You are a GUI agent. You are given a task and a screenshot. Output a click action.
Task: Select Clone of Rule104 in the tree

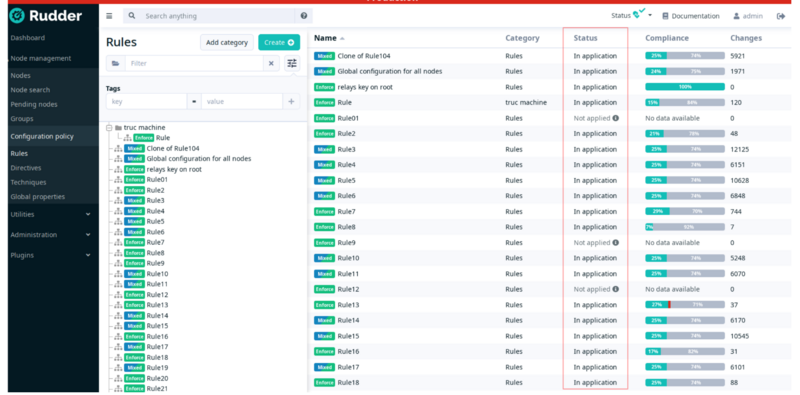[x=173, y=149]
